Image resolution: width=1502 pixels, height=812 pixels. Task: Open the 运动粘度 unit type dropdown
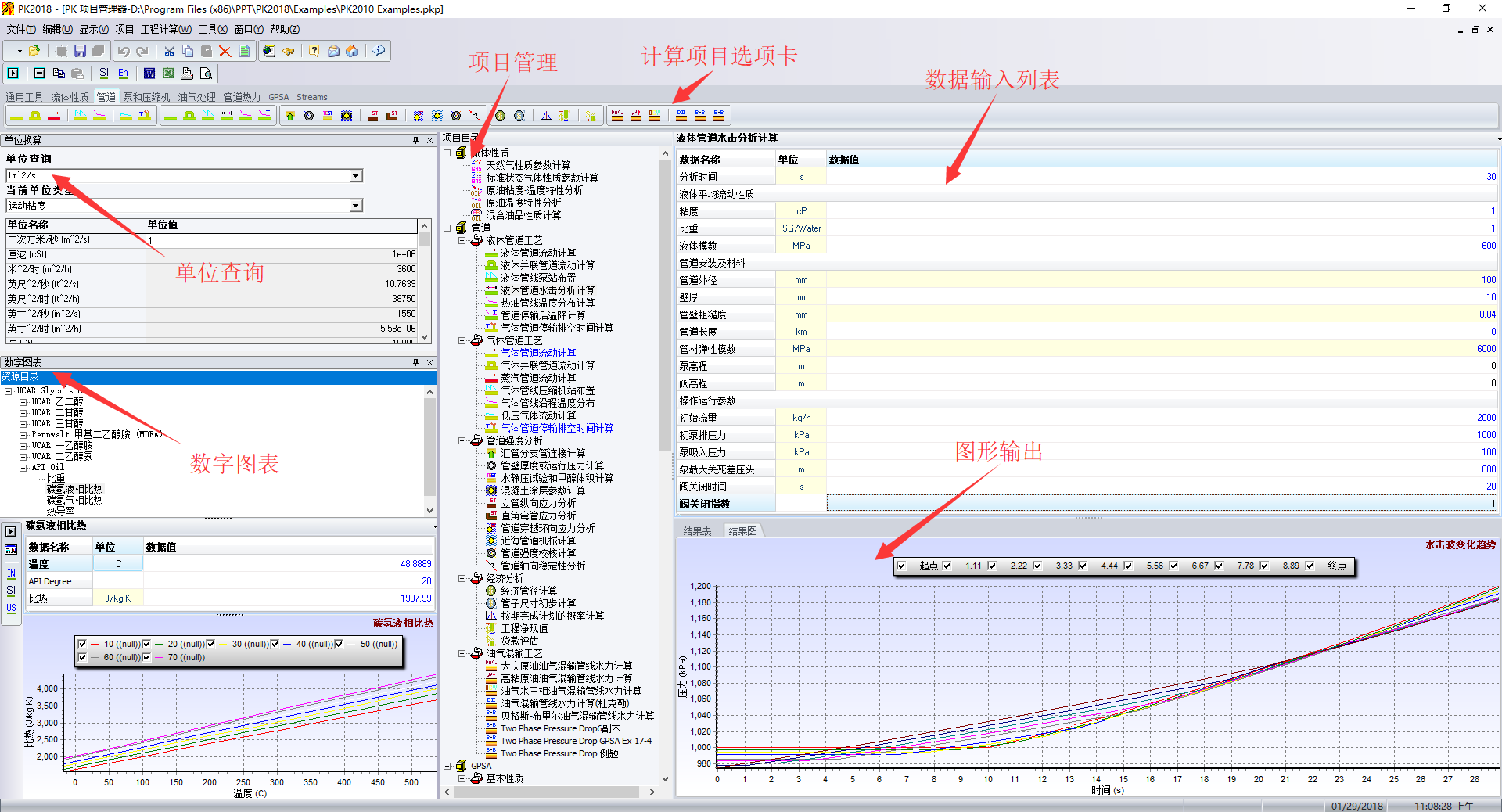coord(356,206)
